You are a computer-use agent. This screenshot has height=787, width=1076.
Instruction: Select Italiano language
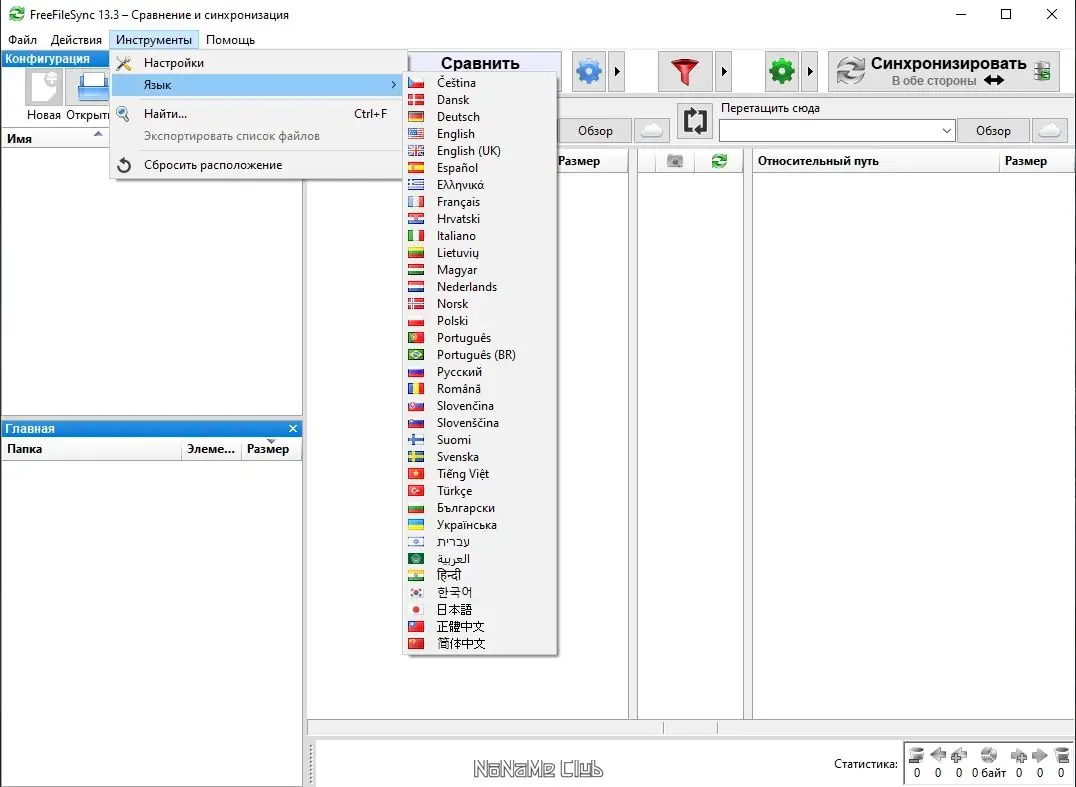click(x=480, y=236)
